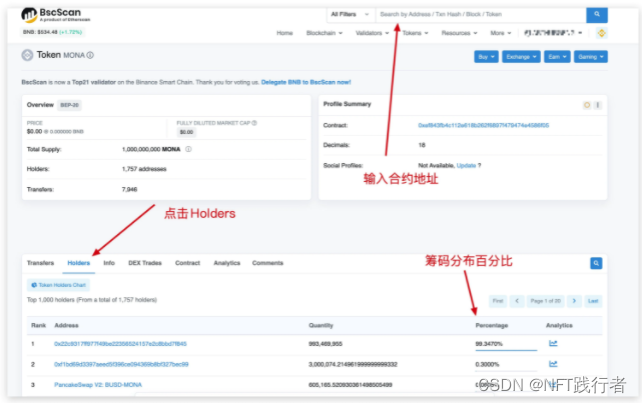
Task: Open the Gaming dropdown button
Action: tap(590, 57)
